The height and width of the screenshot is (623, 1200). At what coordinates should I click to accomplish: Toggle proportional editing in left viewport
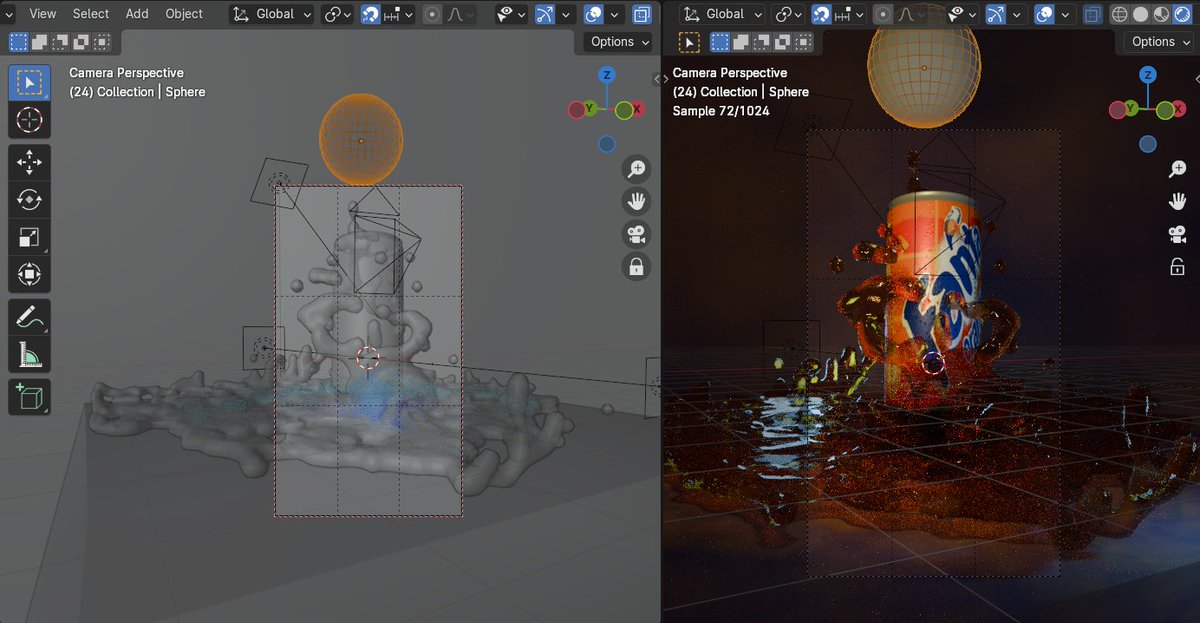tap(432, 14)
